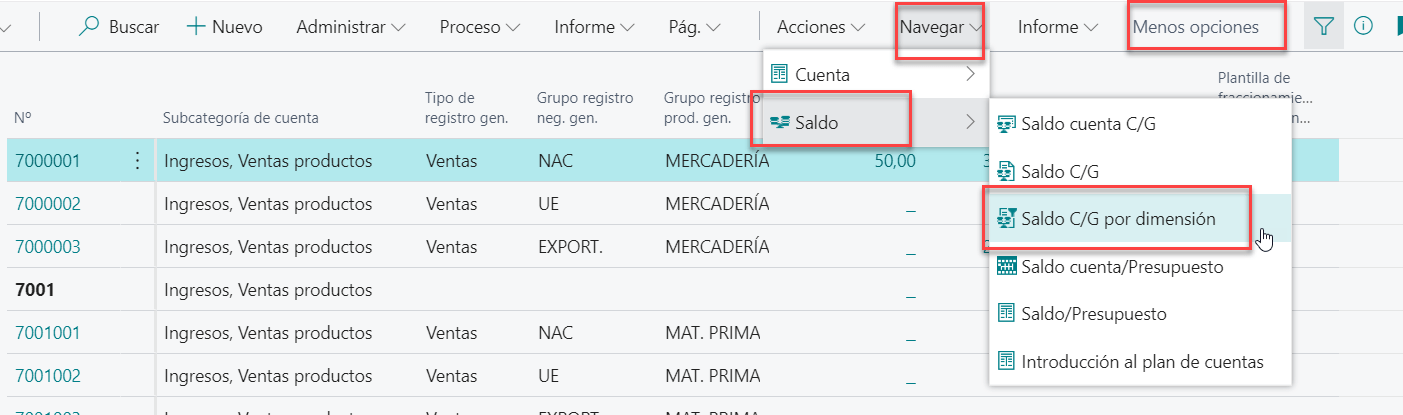Open Saldo C/G por dimensión
The width and height of the screenshot is (1403, 415).
tap(1117, 219)
